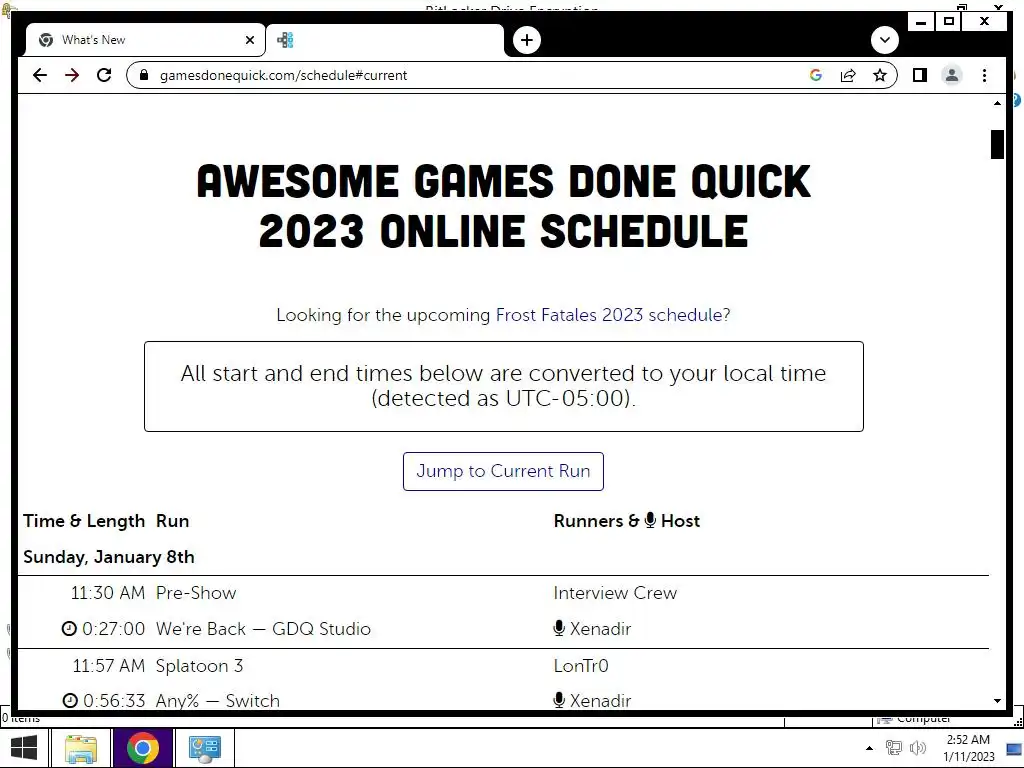Click the 11:30 AM start time
Image resolution: width=1024 pixels, height=768 pixels.
(x=108, y=593)
